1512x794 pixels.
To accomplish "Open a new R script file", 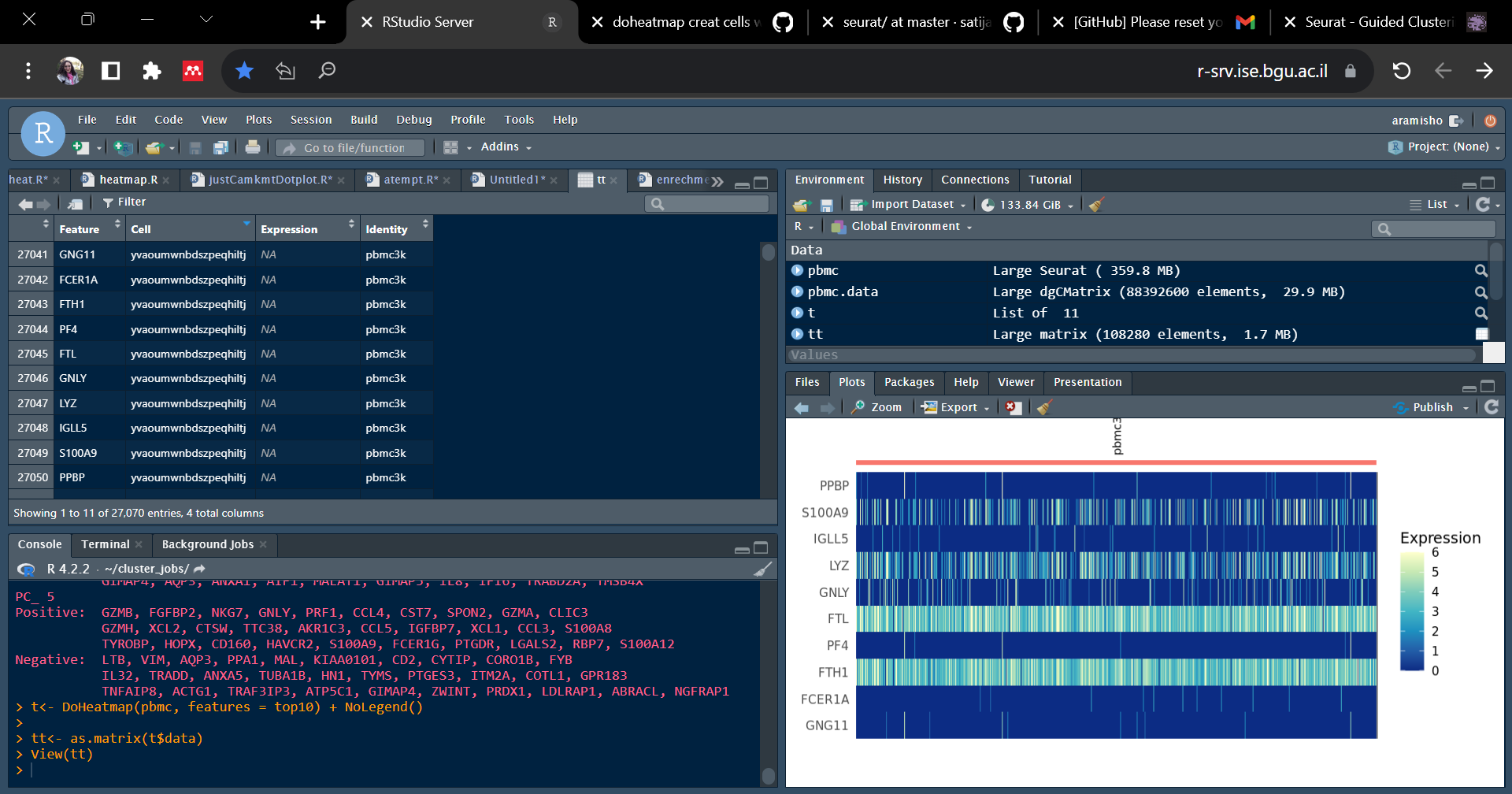I will point(80,147).
